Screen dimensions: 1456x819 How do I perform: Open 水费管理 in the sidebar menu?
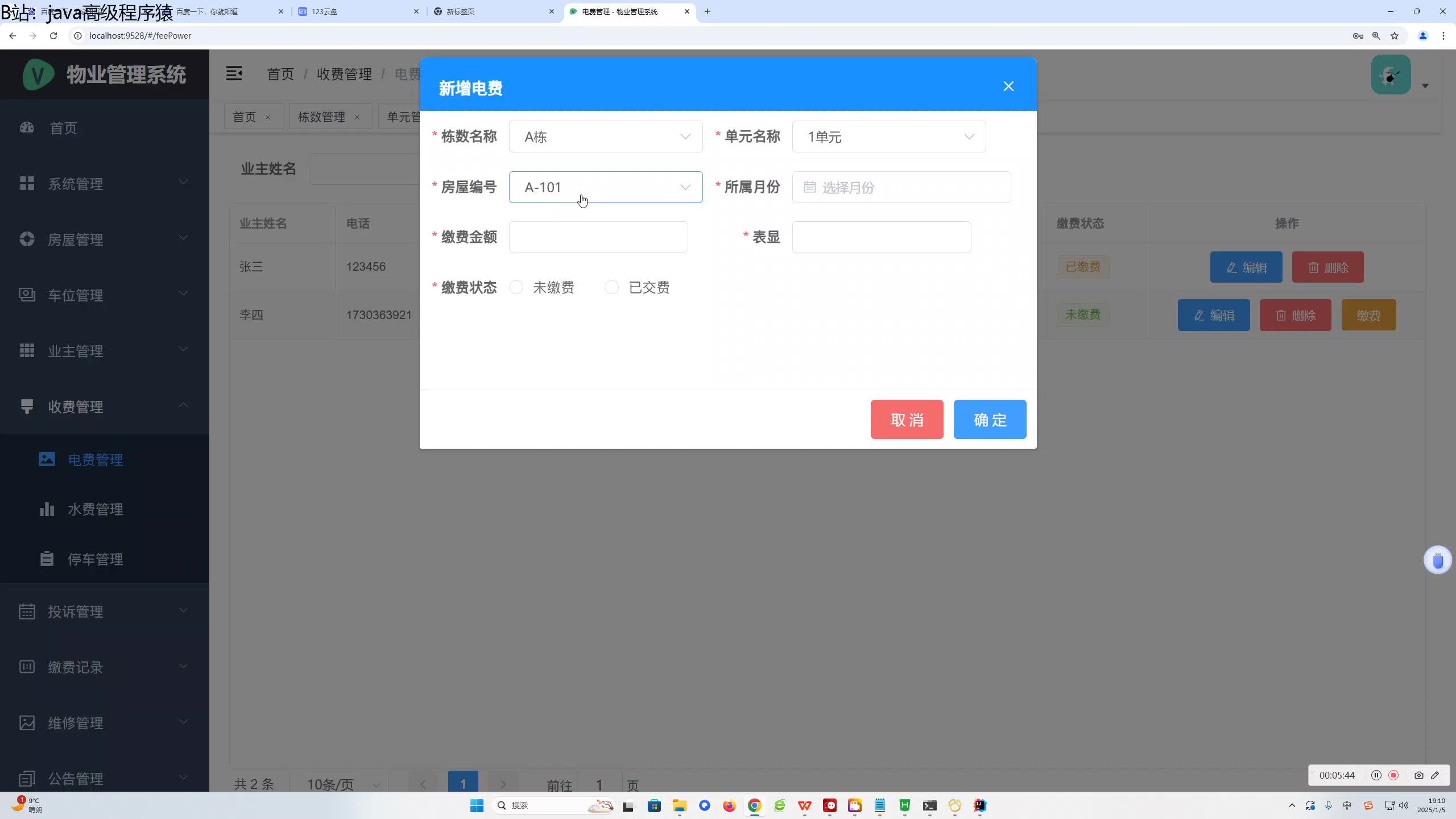tap(95, 509)
